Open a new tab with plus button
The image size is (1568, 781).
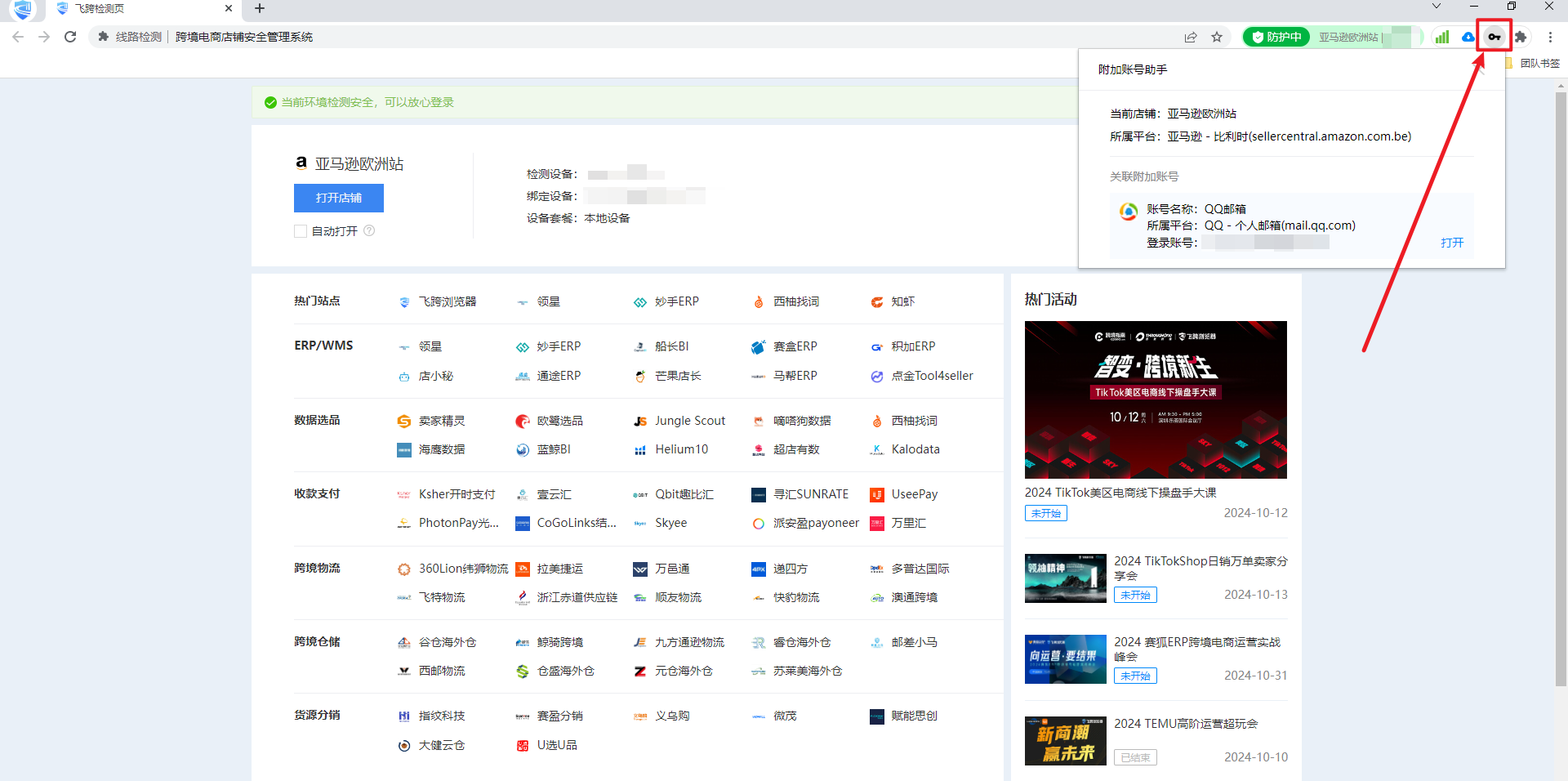260,8
